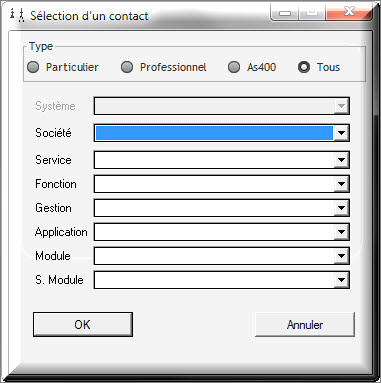381x383 pixels.
Task: Minimize the contact selection dialog
Action: (285, 13)
